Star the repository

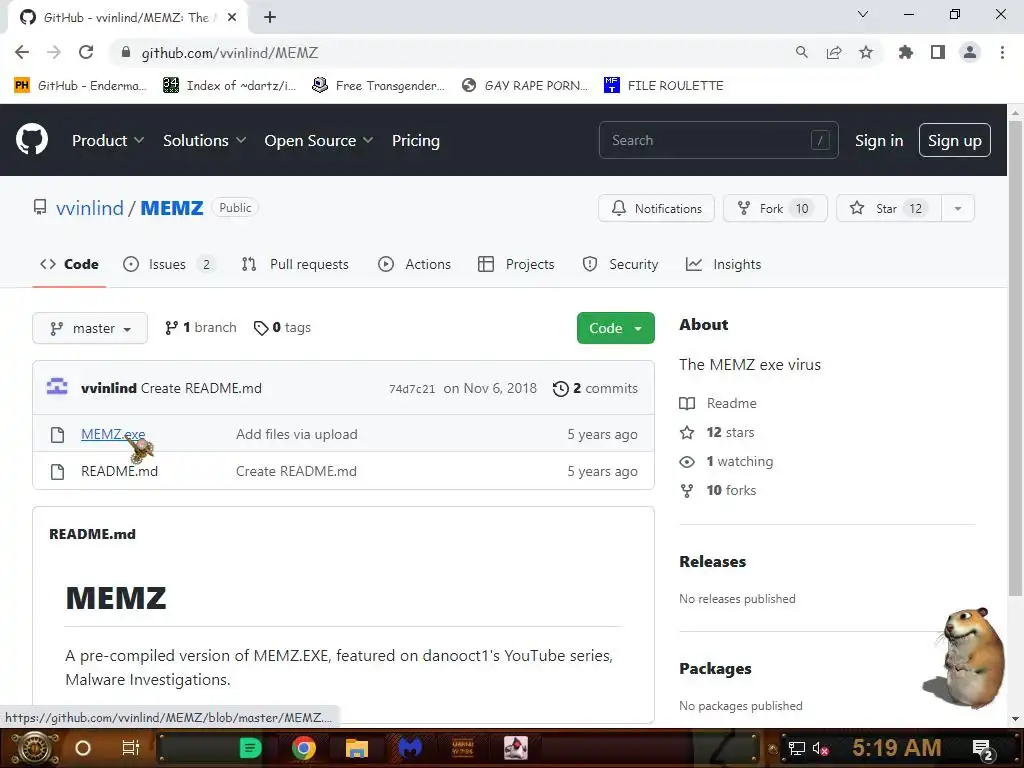click(889, 208)
